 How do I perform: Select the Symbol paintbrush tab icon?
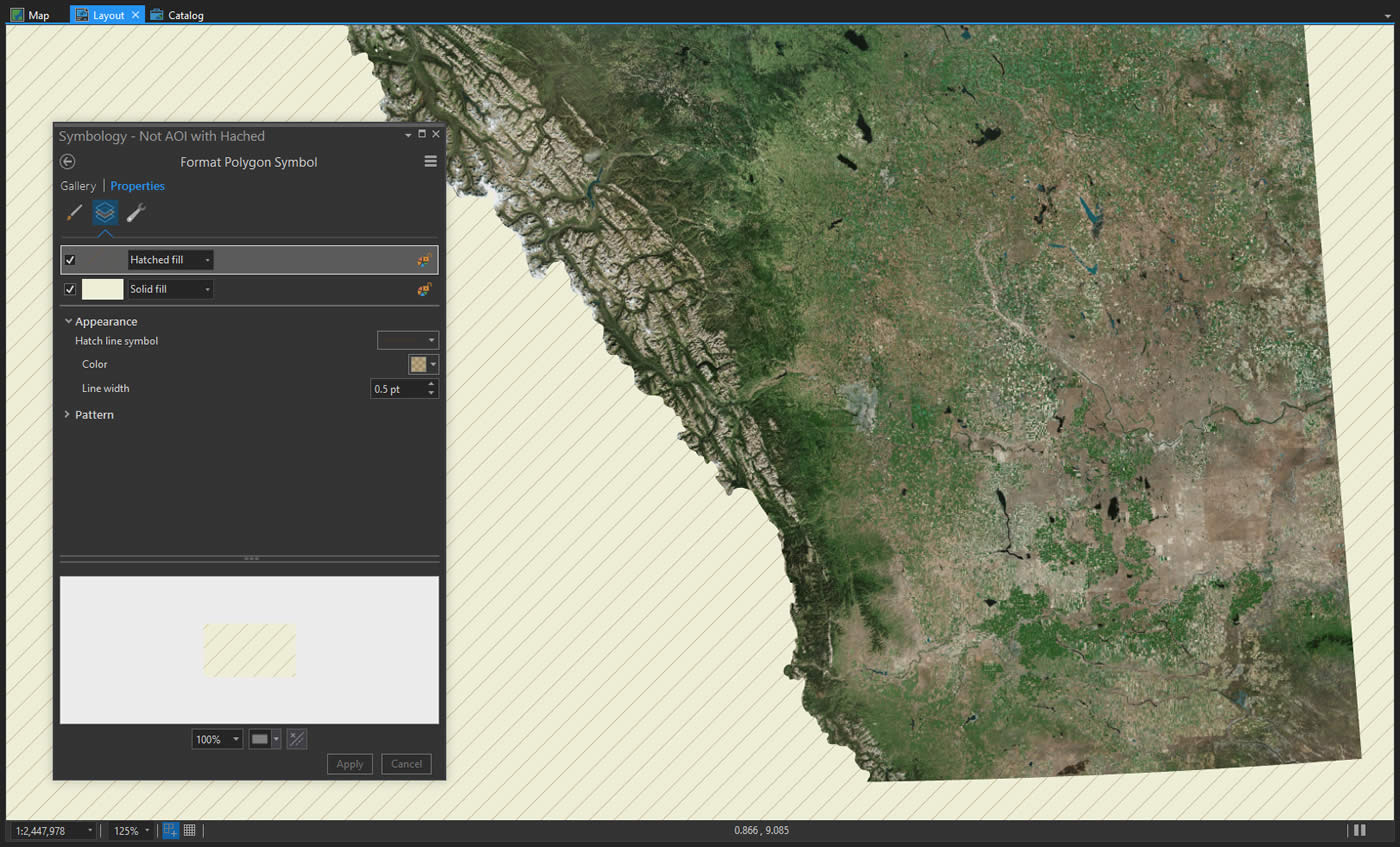[74, 212]
